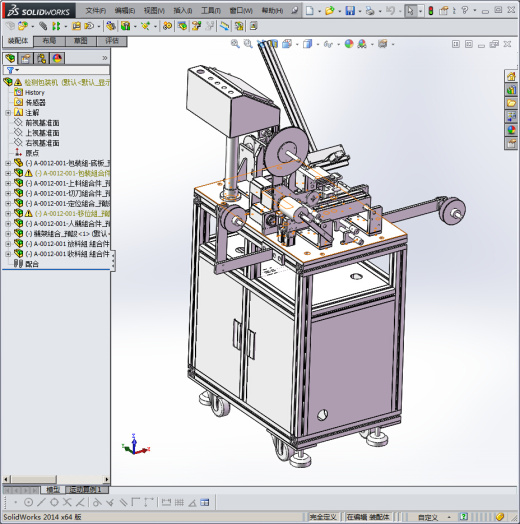Open the ConfigurationManager tab icon
Viewport: 520px width, 524px height.
tap(41, 58)
